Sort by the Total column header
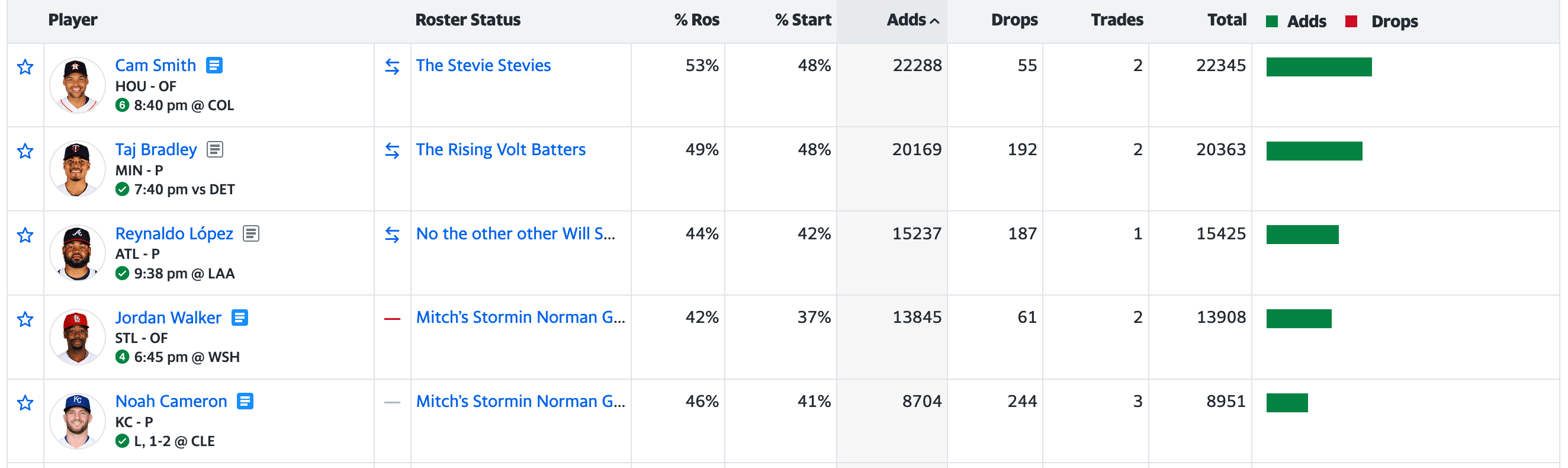The height and width of the screenshot is (468, 1568). 1226,20
